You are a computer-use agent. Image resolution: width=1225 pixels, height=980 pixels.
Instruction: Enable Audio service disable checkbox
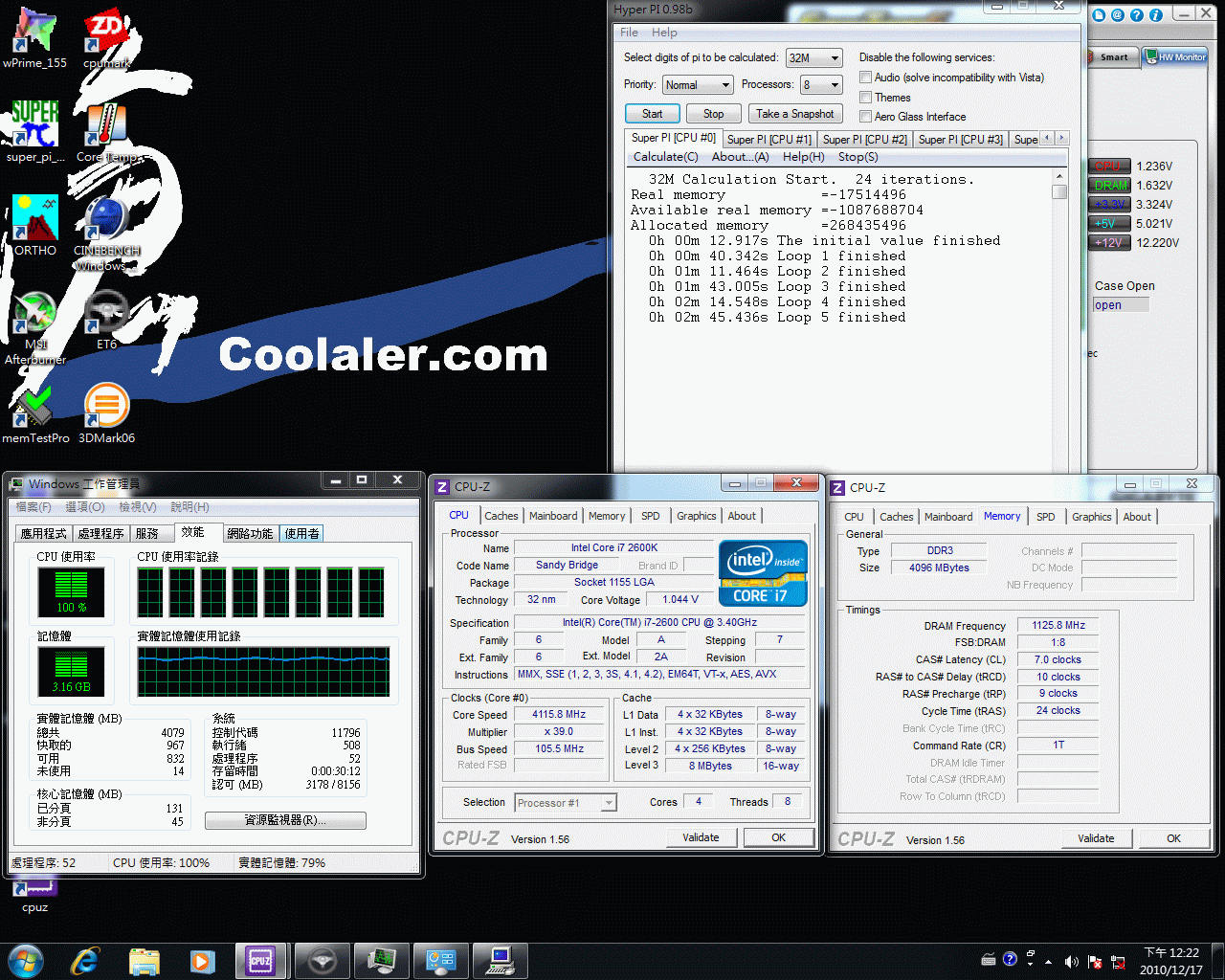click(865, 78)
